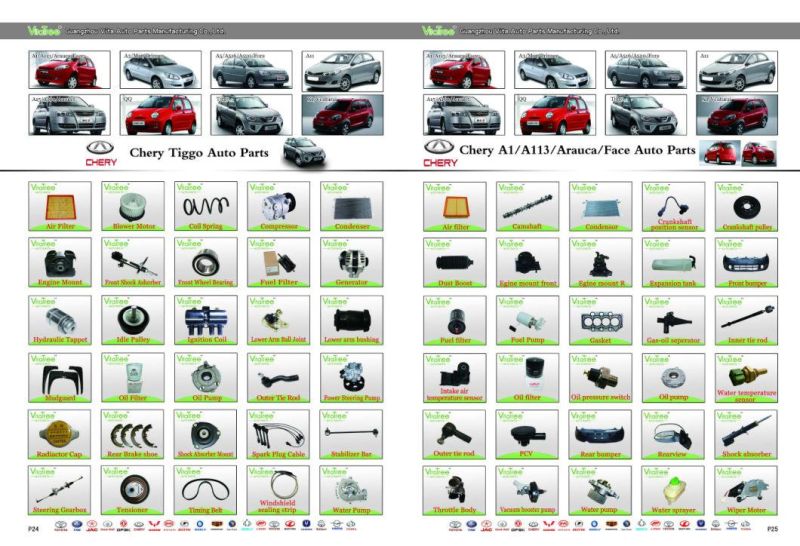The height and width of the screenshot is (546, 800).
Task: Select the Windshield sealing strip card
Action: tap(278, 490)
